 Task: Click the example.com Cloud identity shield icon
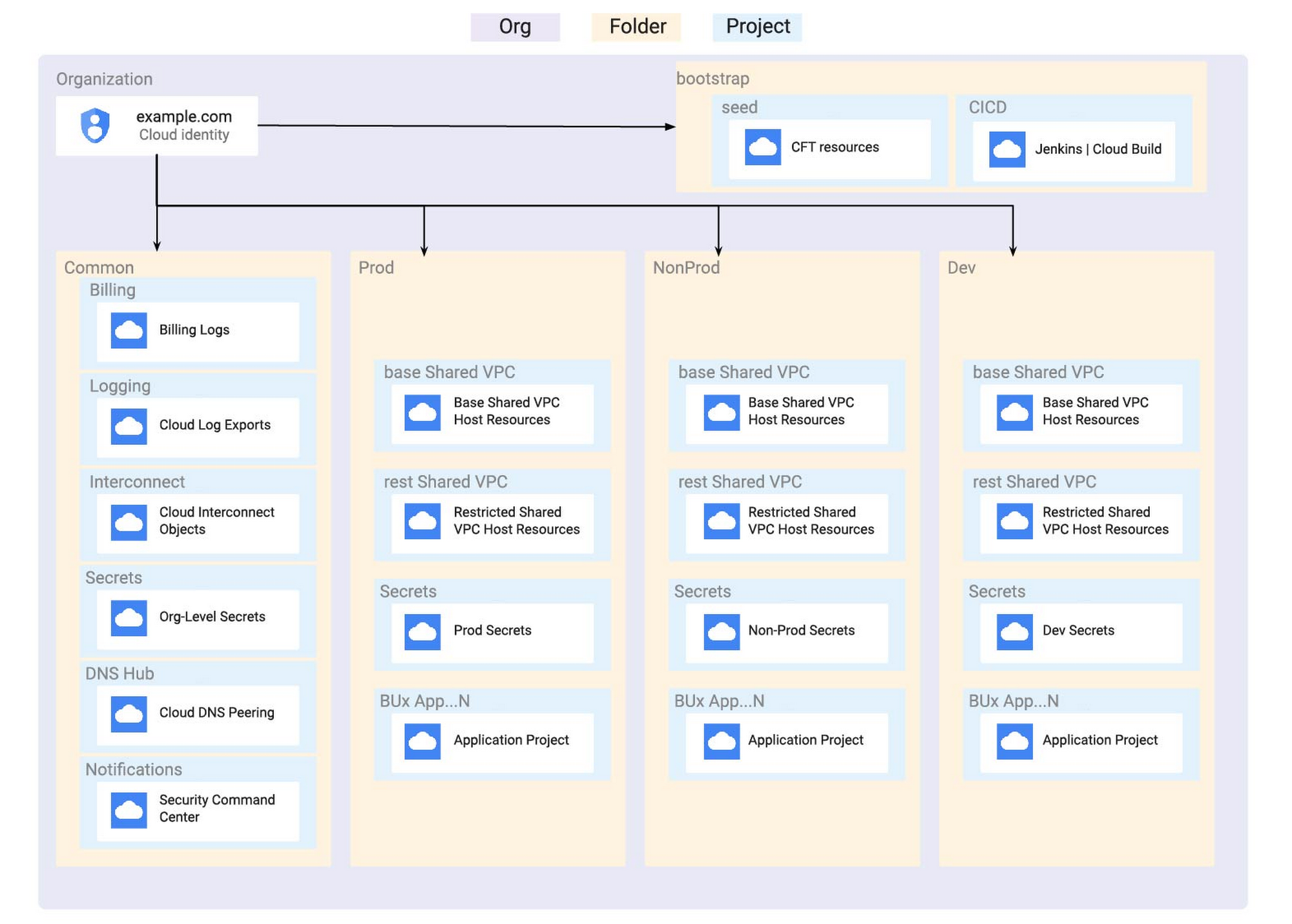[x=94, y=125]
